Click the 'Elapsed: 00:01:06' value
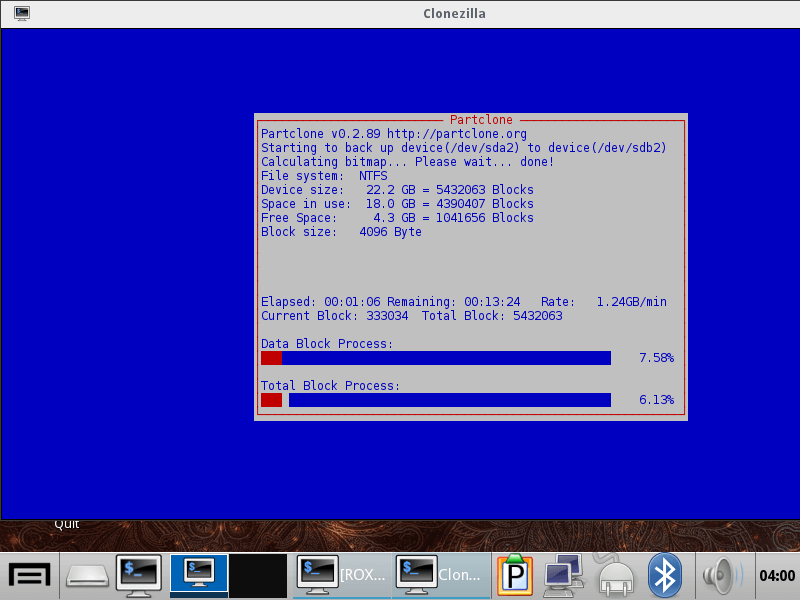The width and height of the screenshot is (800, 600). (x=321, y=302)
